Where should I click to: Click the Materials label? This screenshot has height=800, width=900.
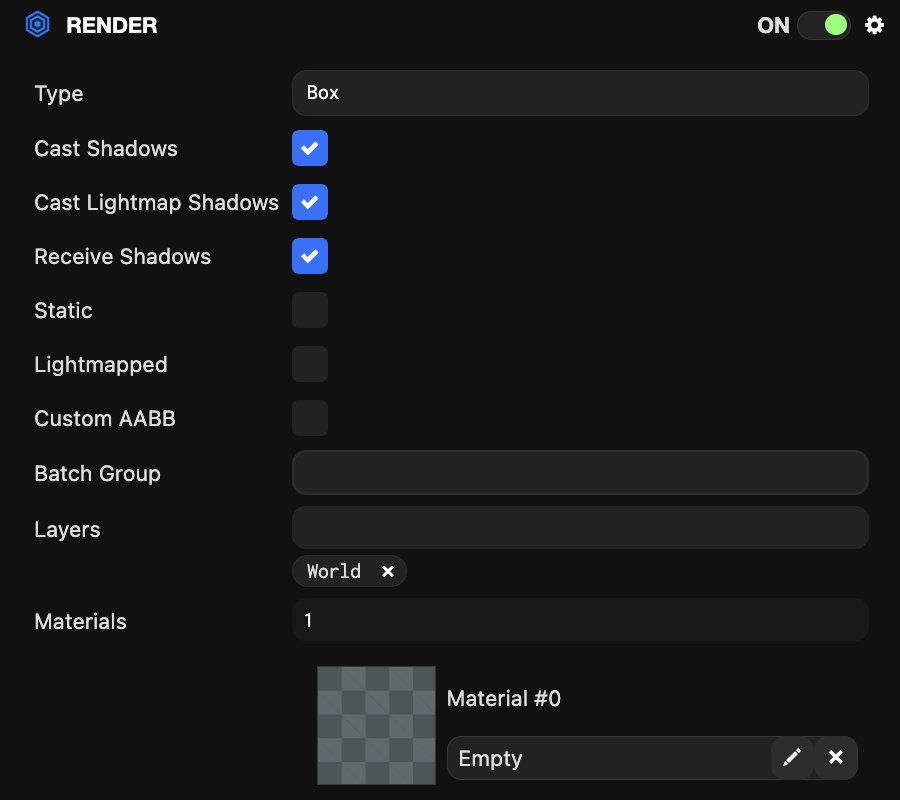(x=80, y=622)
